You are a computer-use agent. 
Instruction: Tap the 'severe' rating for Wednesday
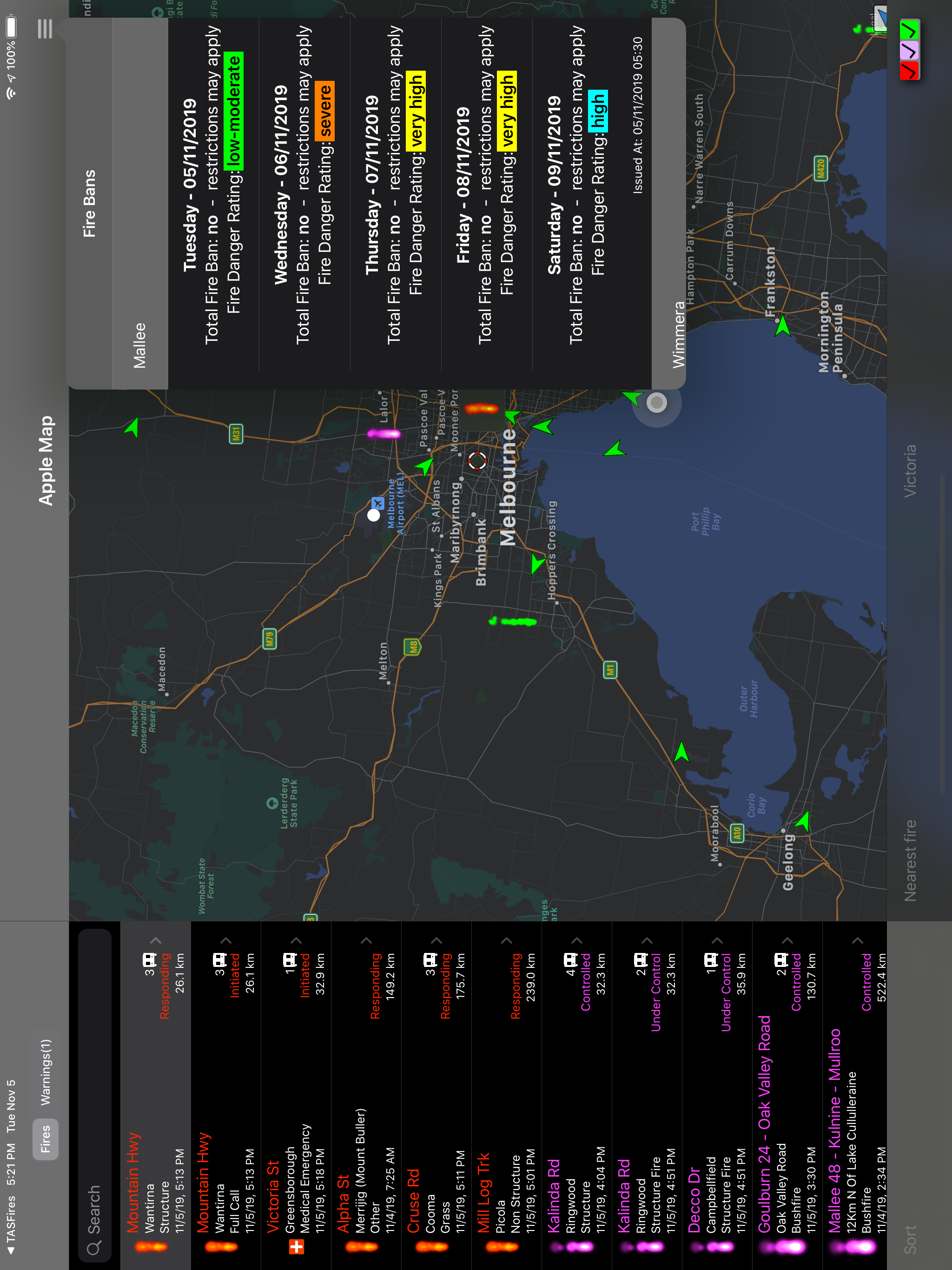click(325, 111)
